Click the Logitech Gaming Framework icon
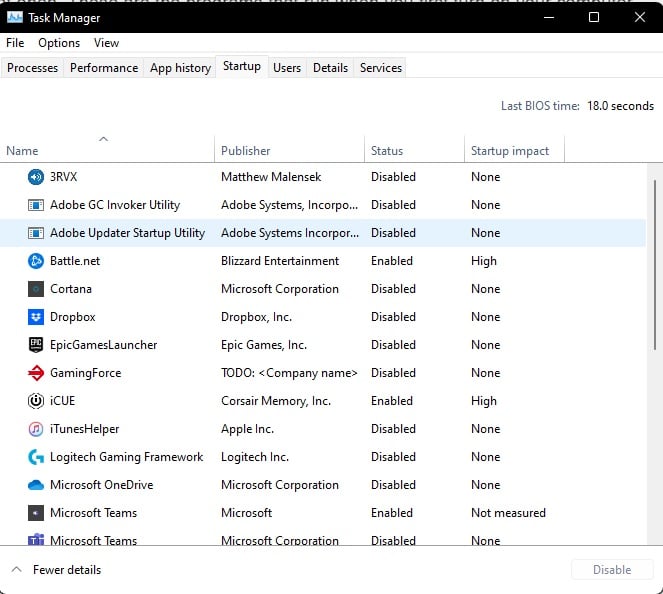The height and width of the screenshot is (594, 663). (x=36, y=457)
